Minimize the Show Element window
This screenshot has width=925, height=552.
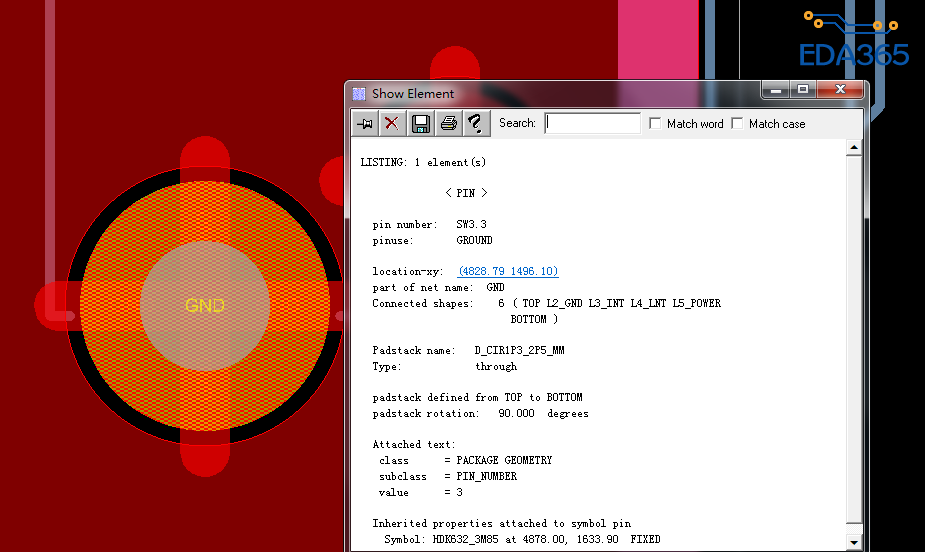[x=775, y=90]
